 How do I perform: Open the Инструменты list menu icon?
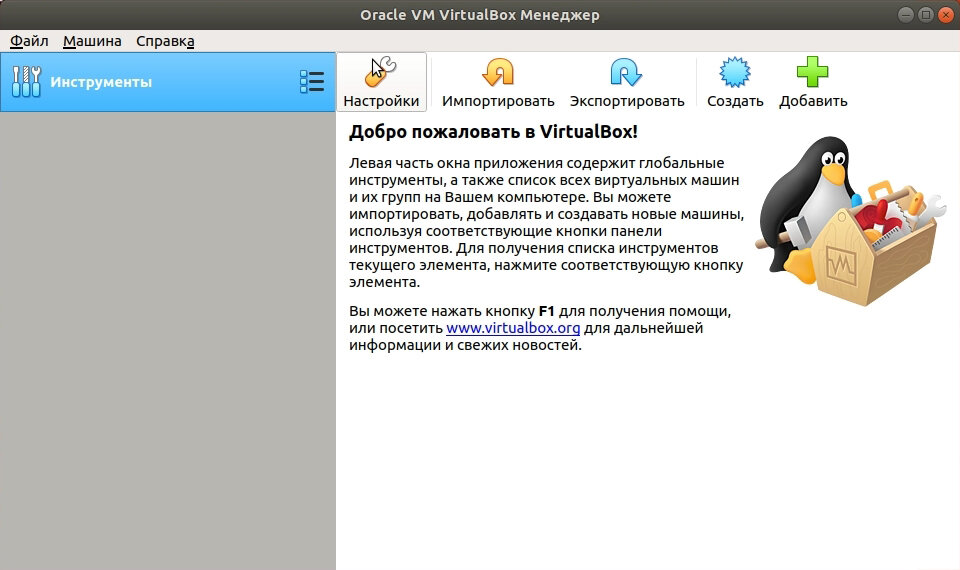pos(312,81)
